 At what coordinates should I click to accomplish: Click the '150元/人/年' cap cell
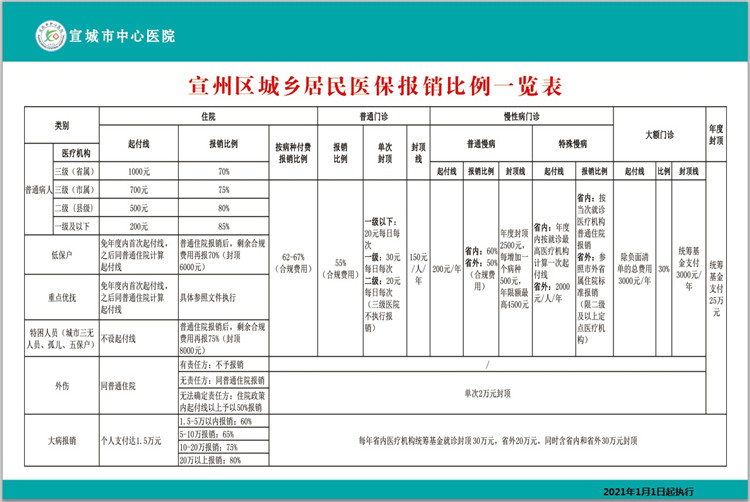pos(418,268)
